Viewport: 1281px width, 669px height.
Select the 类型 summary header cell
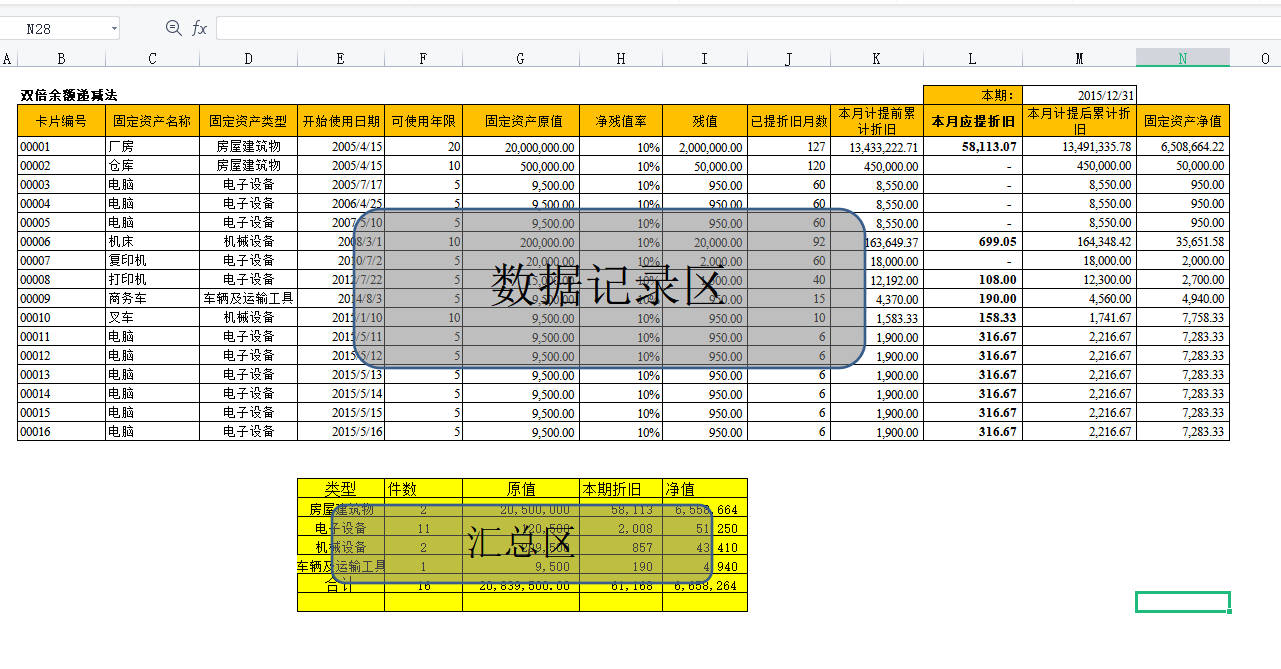[340, 489]
